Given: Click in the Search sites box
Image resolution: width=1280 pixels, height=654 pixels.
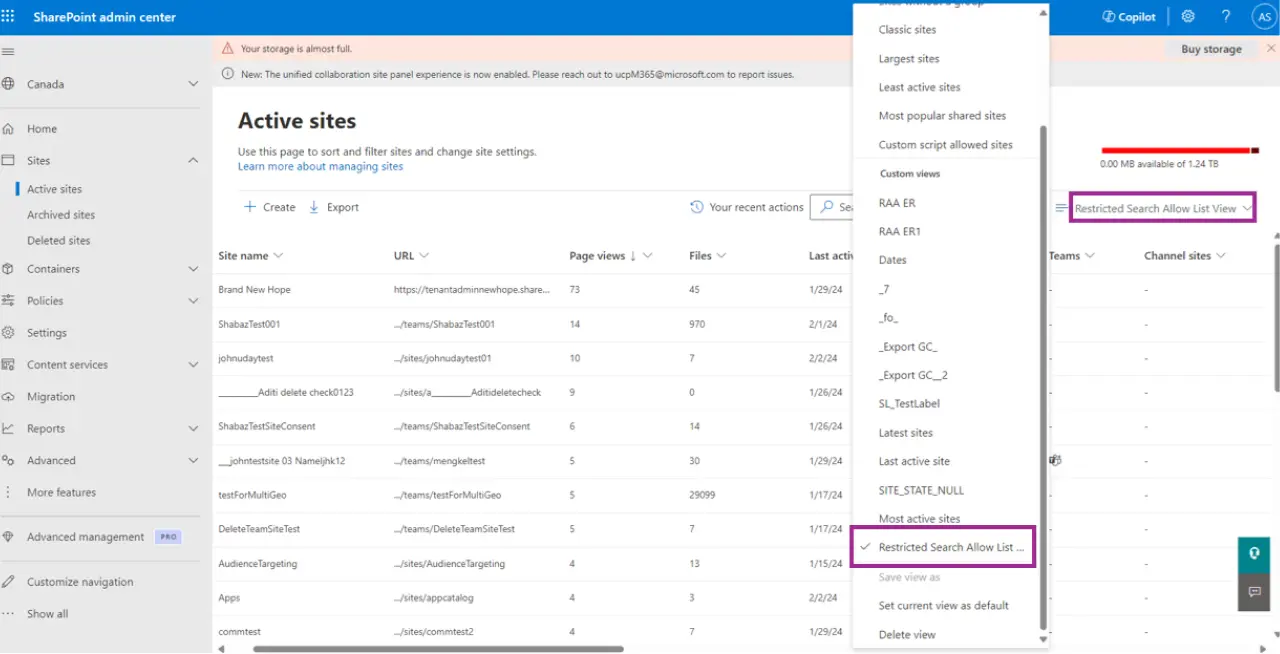Looking at the screenshot, I should click(832, 207).
